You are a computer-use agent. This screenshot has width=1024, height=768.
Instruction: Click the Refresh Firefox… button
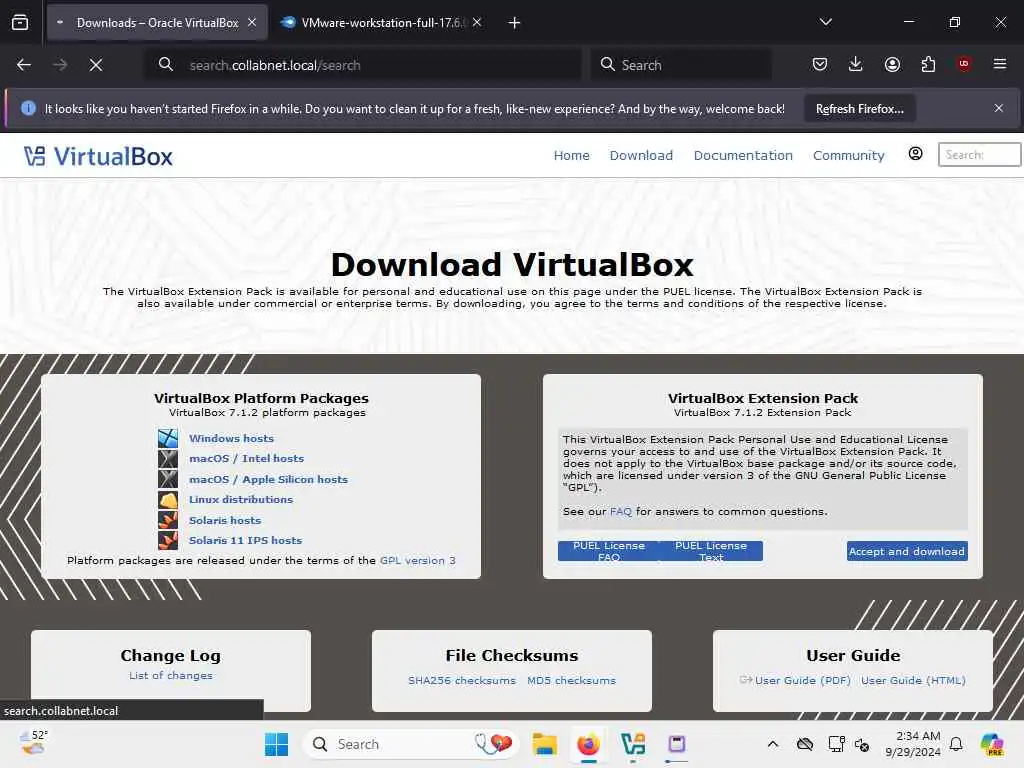859,108
